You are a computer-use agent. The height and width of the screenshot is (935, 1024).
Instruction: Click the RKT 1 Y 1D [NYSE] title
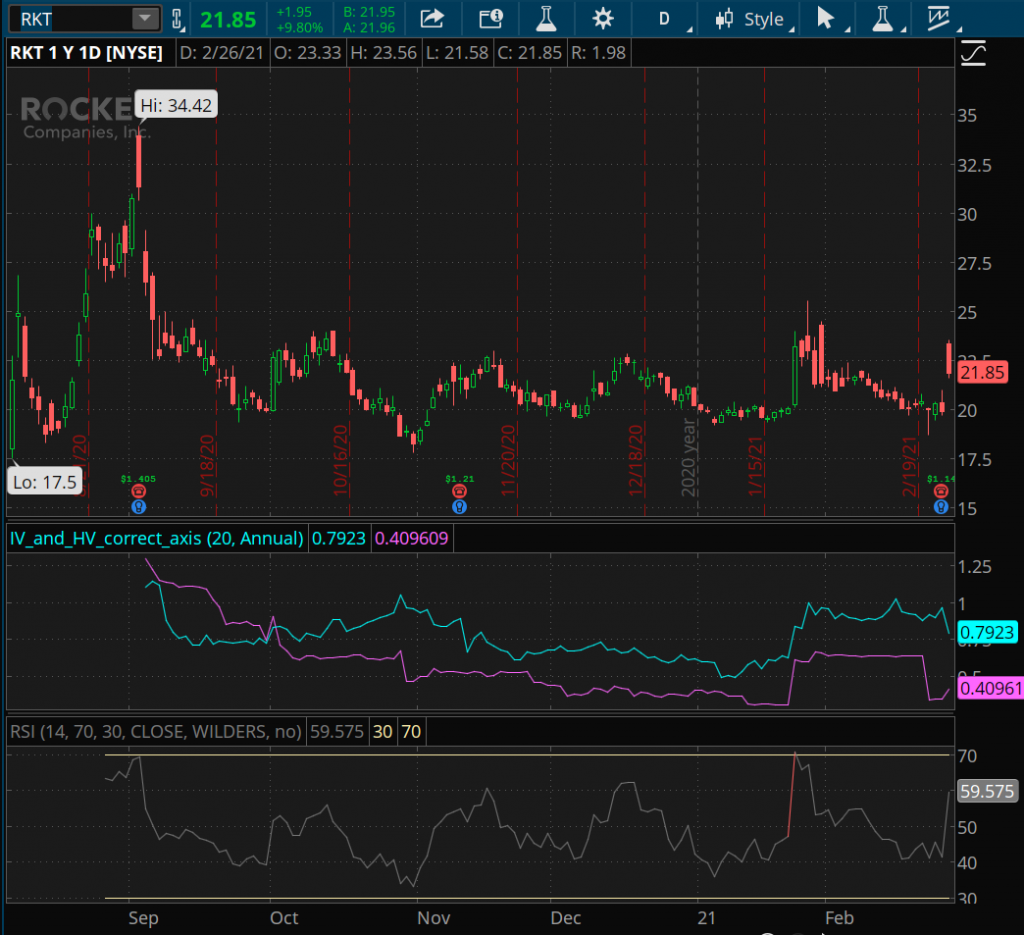point(86,53)
